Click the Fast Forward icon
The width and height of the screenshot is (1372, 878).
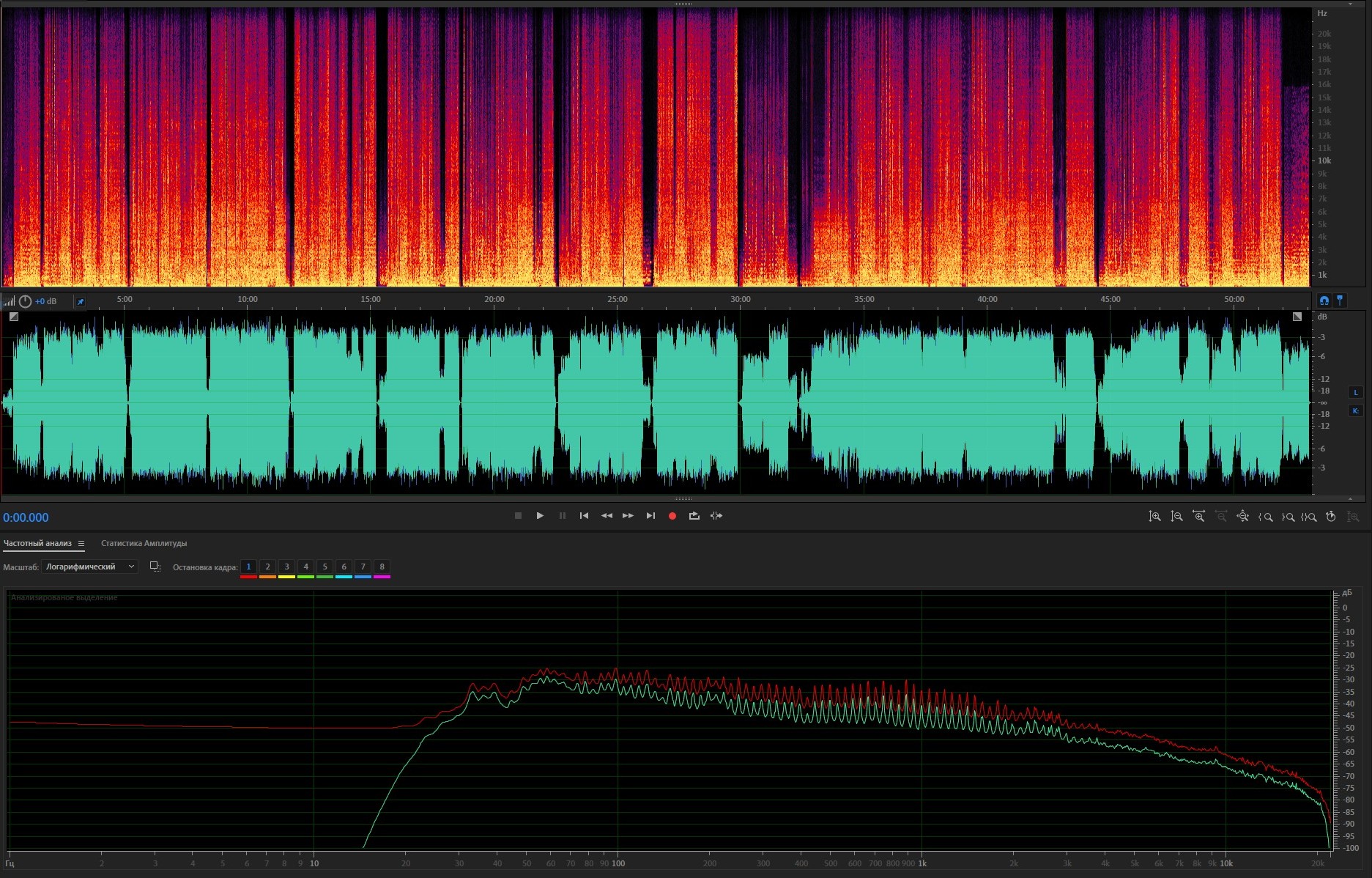[x=628, y=516]
